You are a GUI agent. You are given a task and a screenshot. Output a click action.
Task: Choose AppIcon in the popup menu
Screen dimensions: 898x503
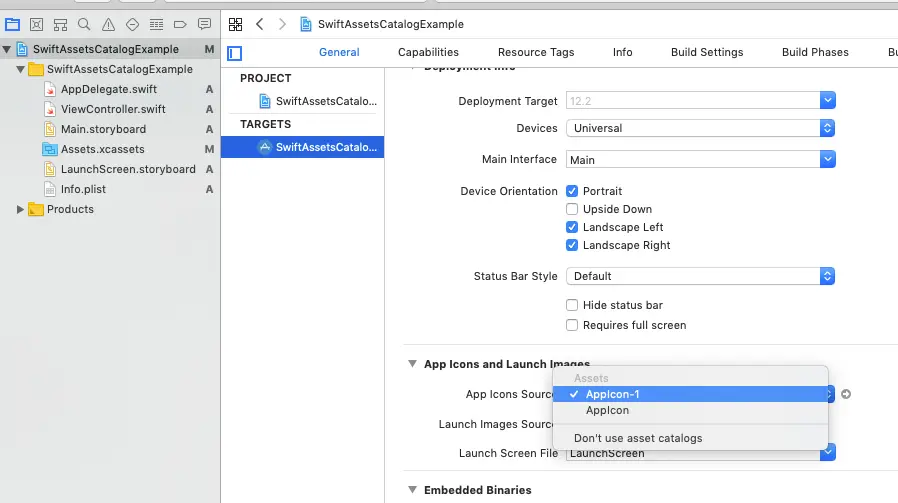click(690, 410)
